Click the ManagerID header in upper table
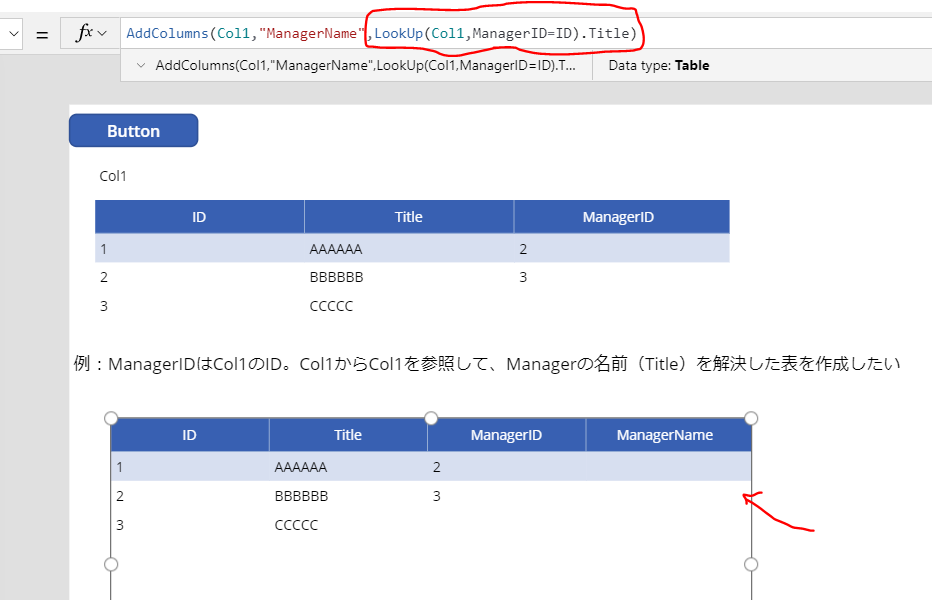 (x=622, y=217)
